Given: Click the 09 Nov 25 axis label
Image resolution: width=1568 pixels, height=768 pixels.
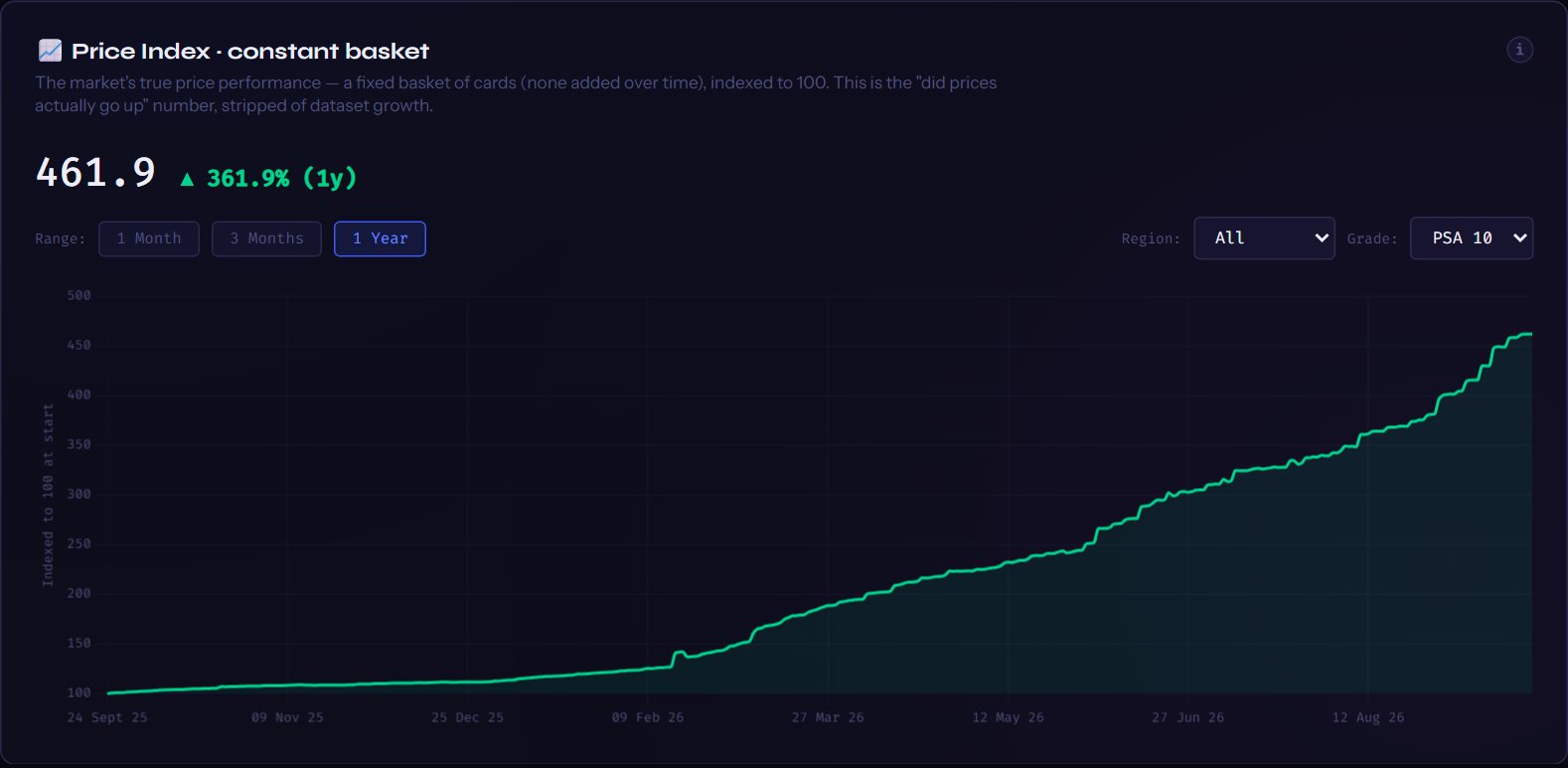Looking at the screenshot, I should tap(287, 717).
